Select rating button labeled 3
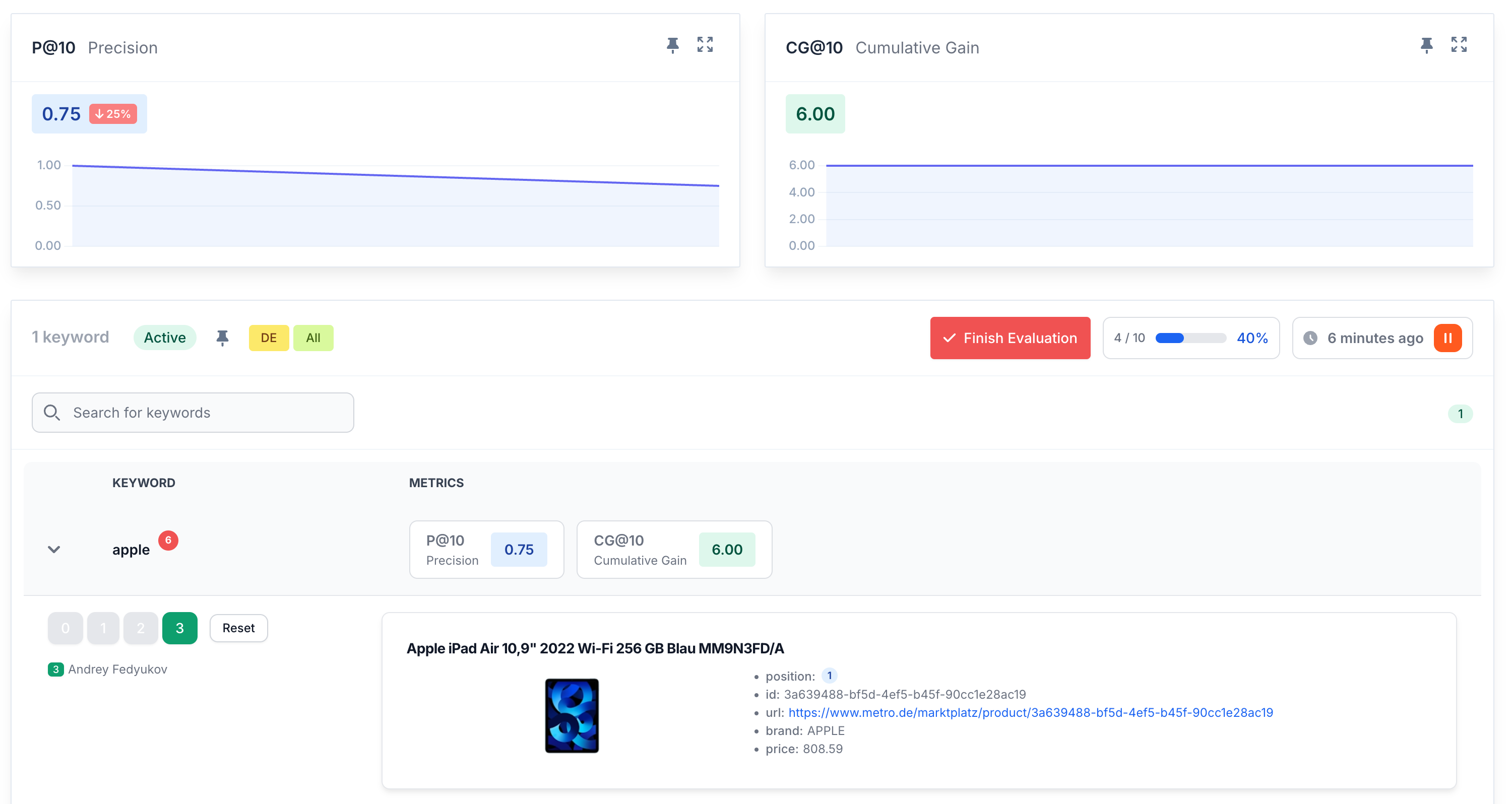This screenshot has width=1512, height=804. 179,627
